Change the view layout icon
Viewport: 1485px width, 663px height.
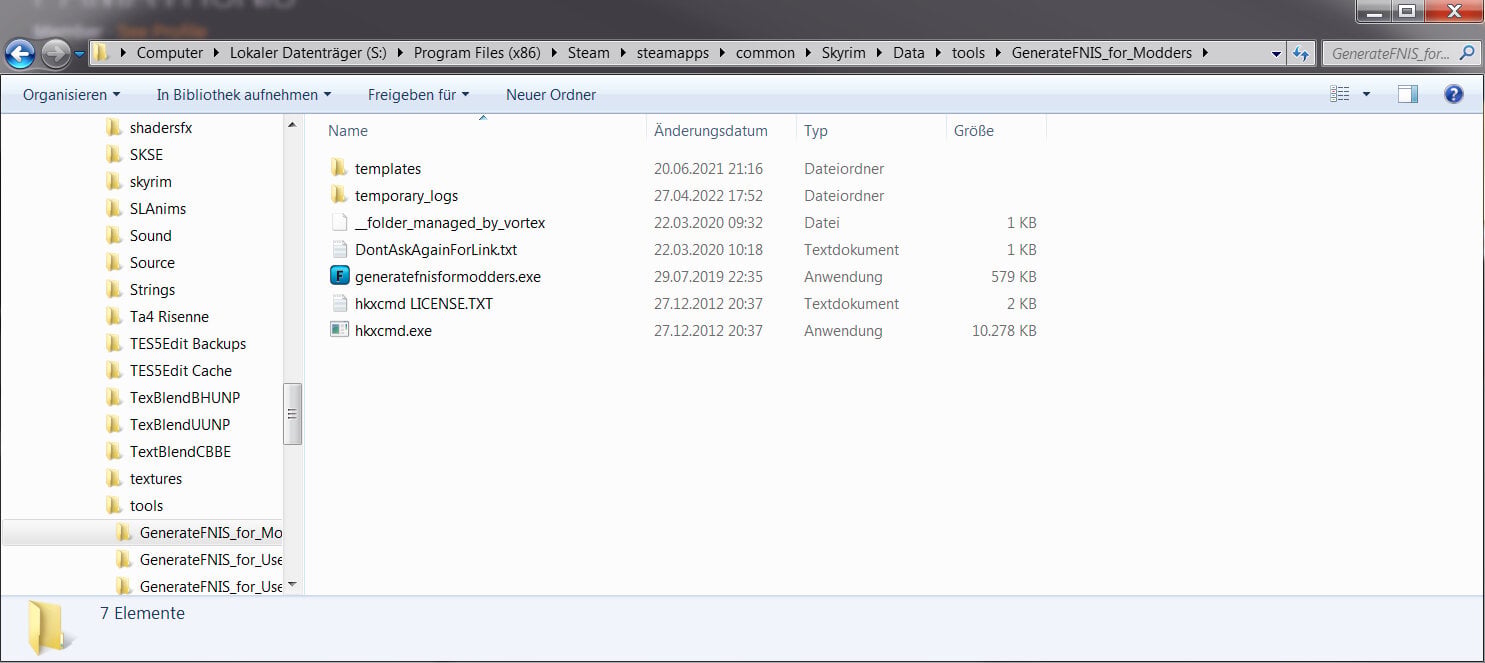point(1340,94)
